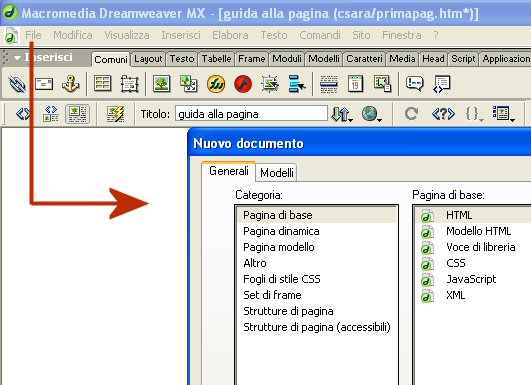Open the Sito menu
The image size is (531, 385).
361,35
